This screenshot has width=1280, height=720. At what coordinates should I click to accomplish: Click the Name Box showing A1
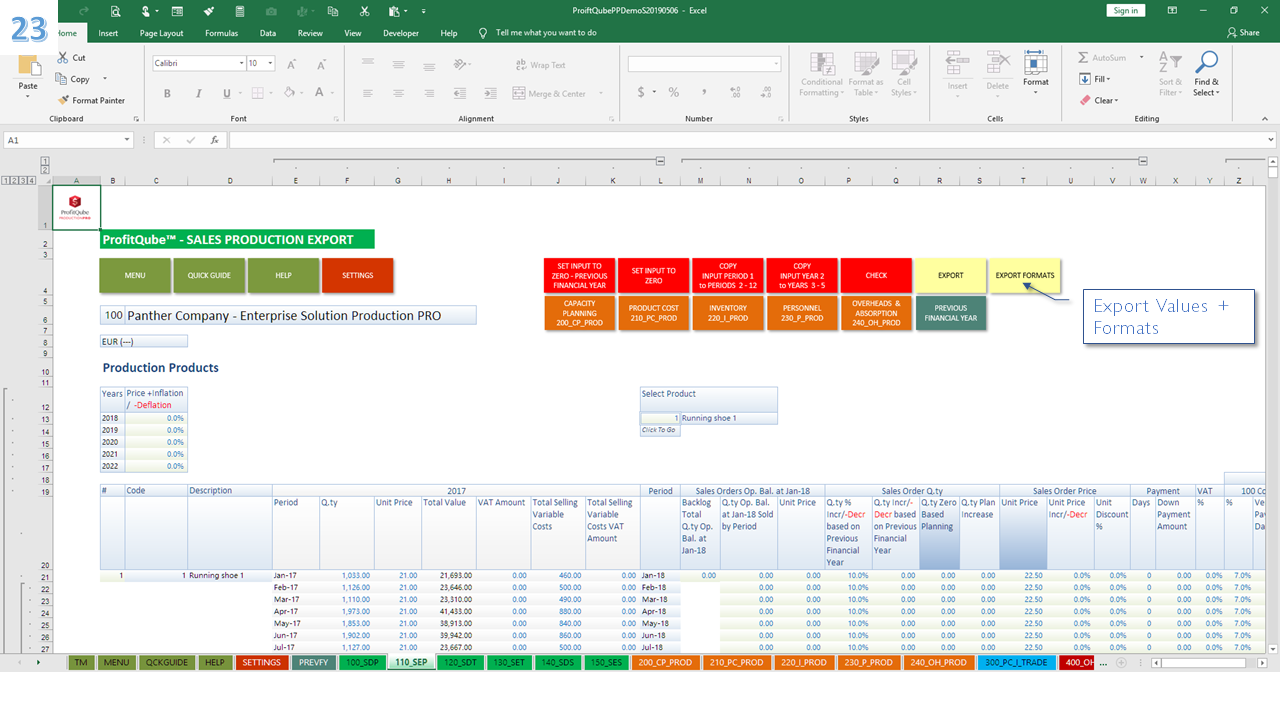click(x=68, y=140)
